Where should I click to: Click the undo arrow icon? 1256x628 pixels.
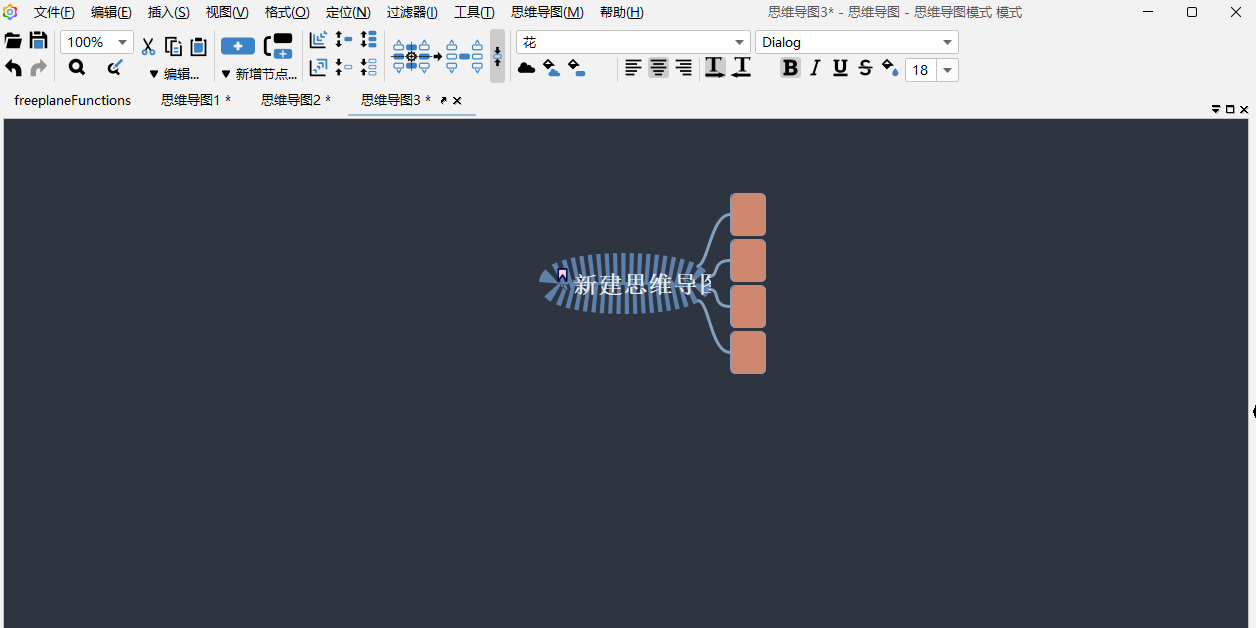(x=13, y=68)
